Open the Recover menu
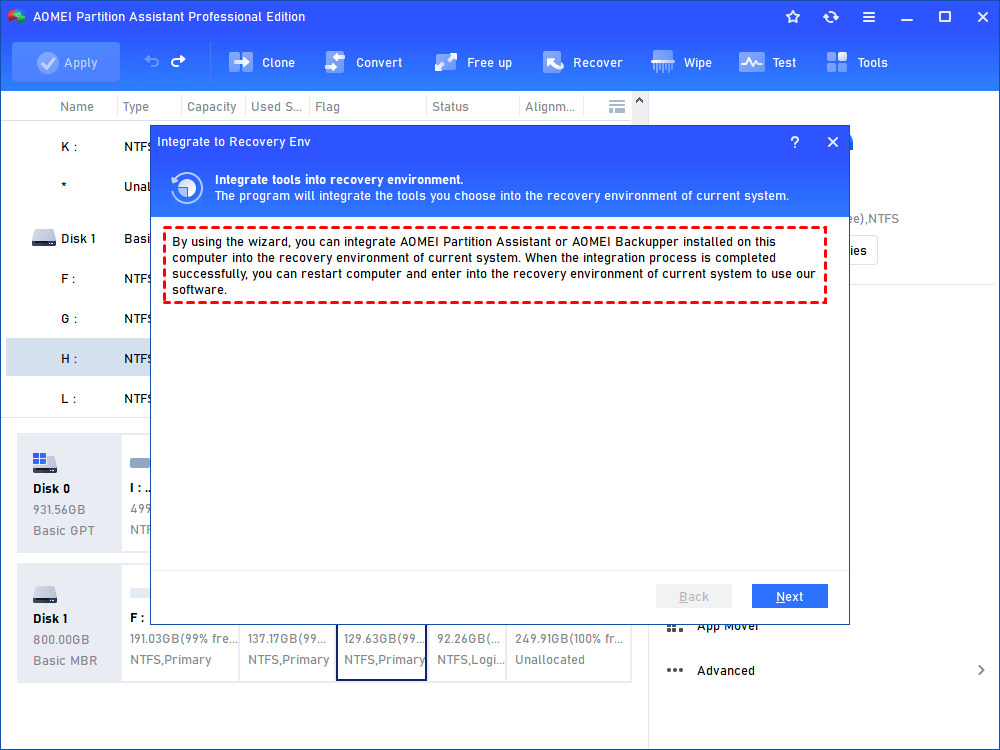Screen dimensions: 1000x750 tap(582, 62)
